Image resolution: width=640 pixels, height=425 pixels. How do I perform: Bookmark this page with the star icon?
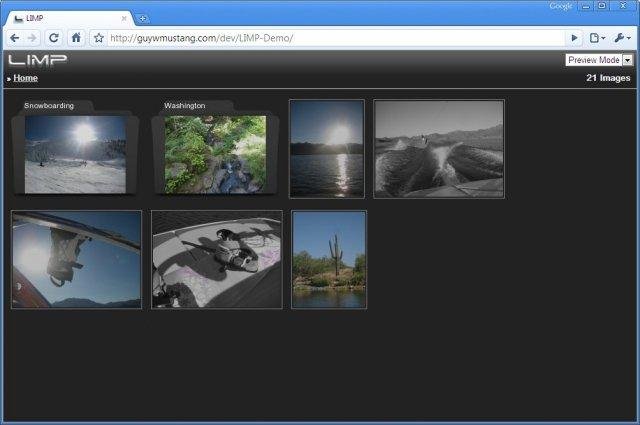98,37
